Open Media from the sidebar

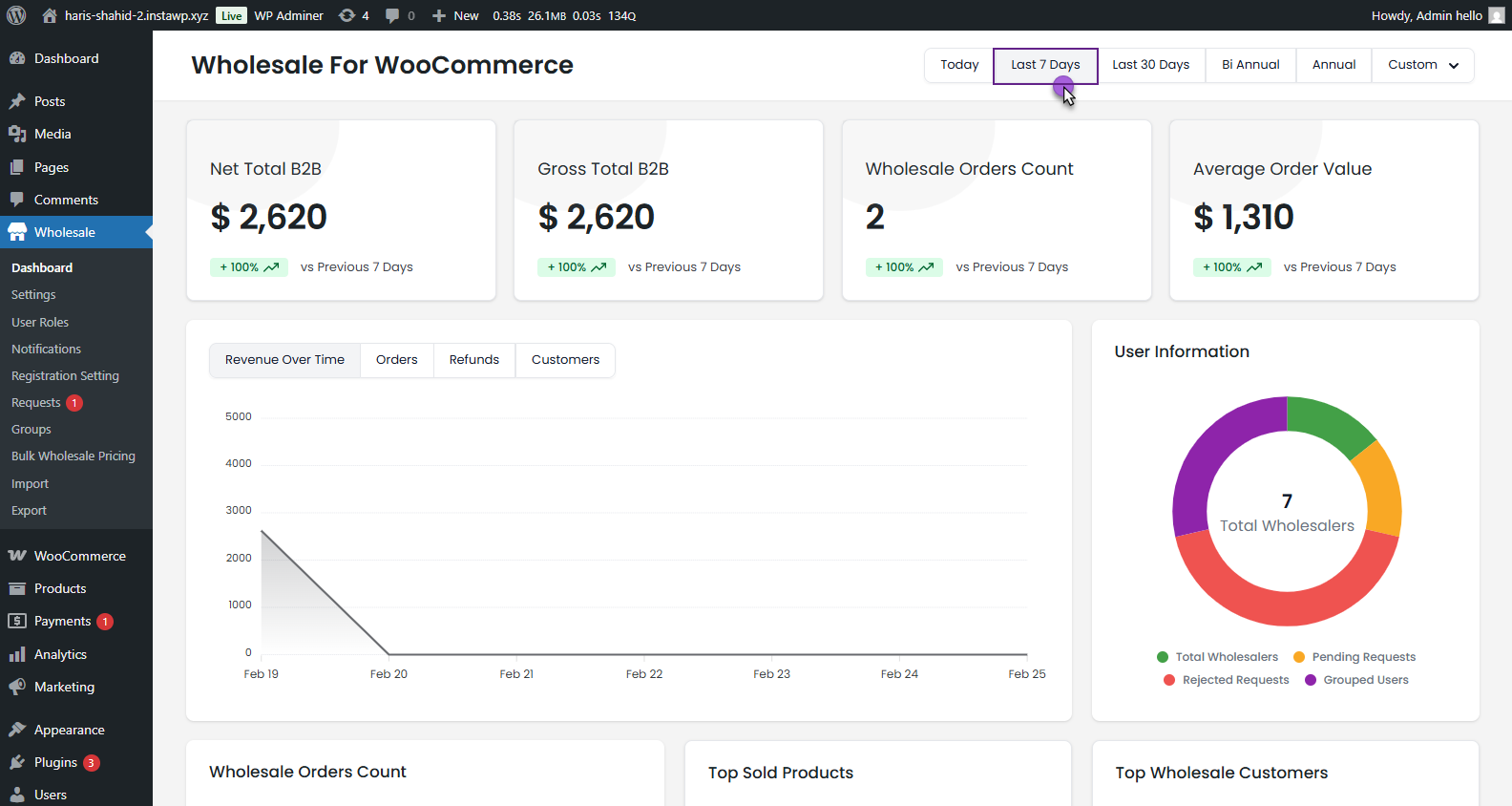pos(52,134)
